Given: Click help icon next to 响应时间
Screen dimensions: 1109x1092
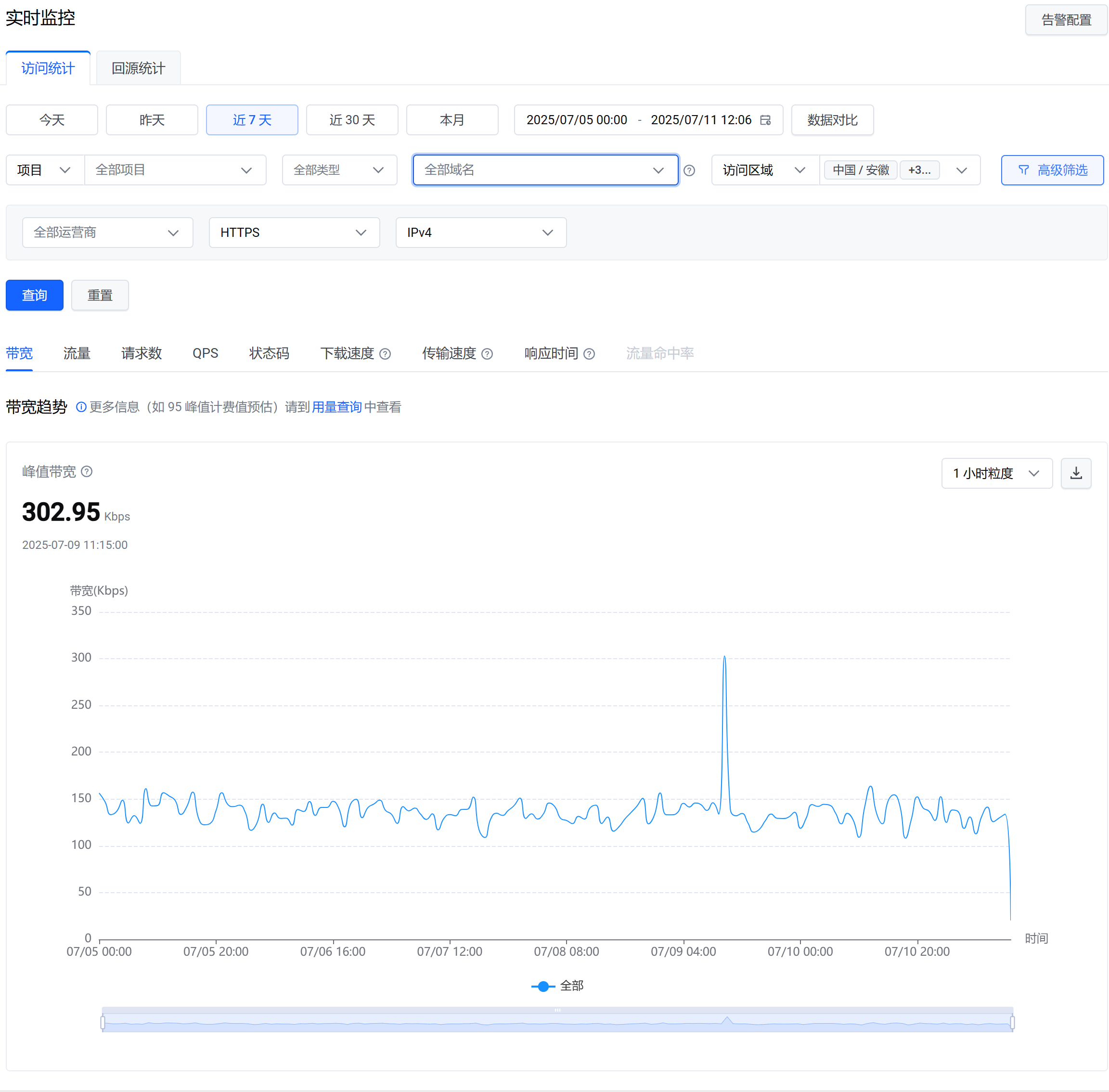Looking at the screenshot, I should [x=589, y=354].
